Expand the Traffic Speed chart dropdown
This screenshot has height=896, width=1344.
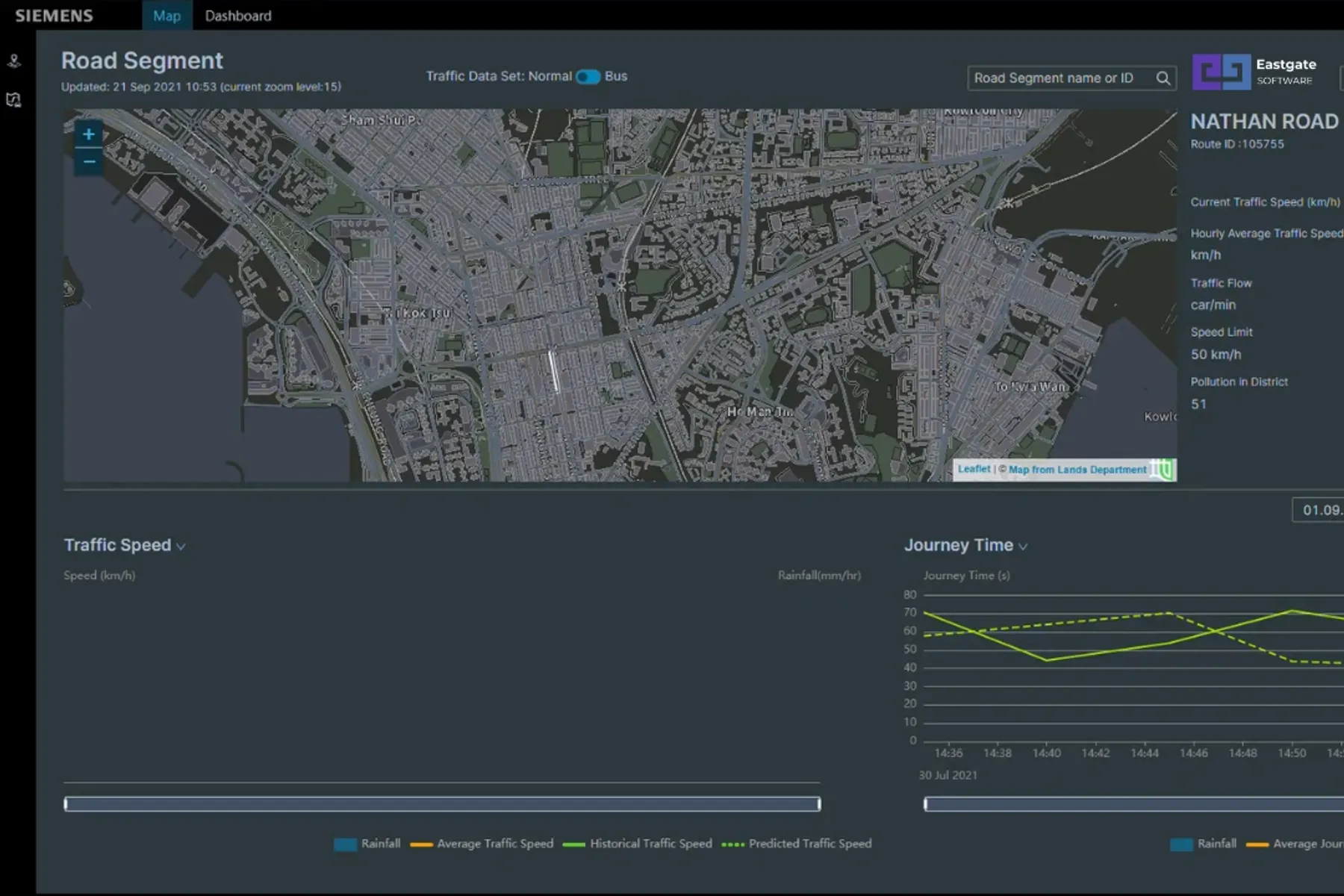(180, 547)
